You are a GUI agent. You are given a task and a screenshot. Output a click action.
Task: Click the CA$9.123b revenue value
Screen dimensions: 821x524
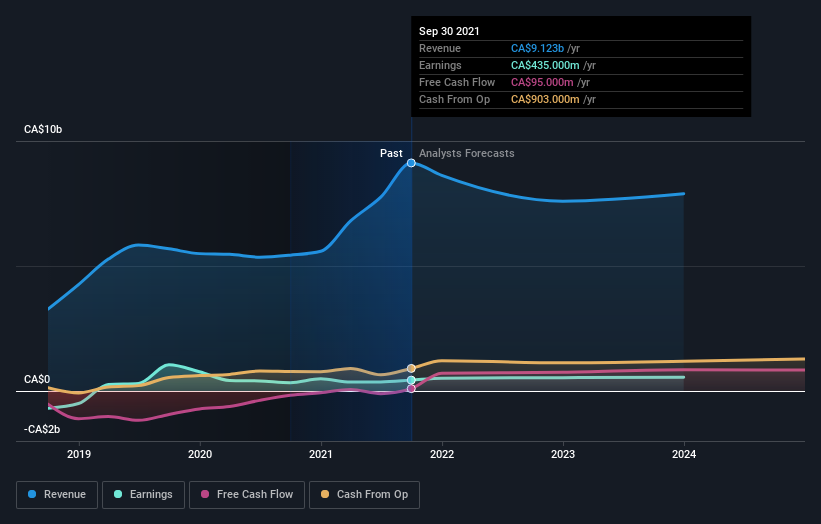point(537,48)
